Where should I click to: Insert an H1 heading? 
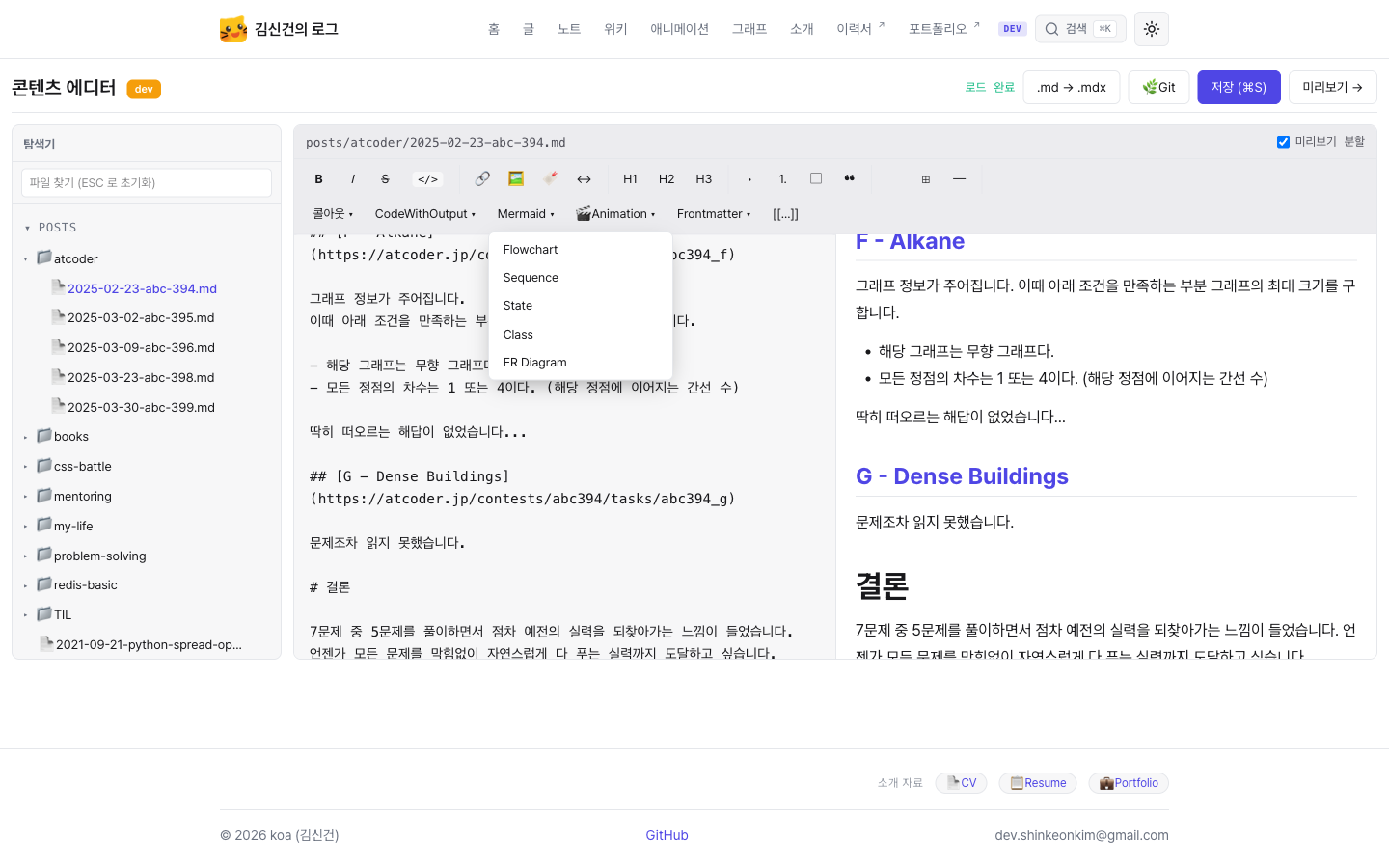[630, 179]
